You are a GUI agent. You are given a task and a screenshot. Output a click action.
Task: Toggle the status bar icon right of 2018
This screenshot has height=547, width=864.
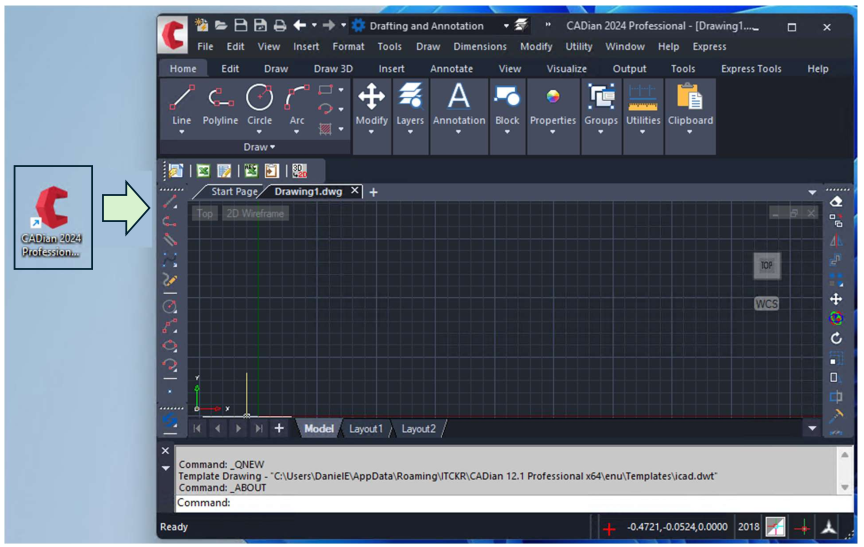[x=775, y=527]
